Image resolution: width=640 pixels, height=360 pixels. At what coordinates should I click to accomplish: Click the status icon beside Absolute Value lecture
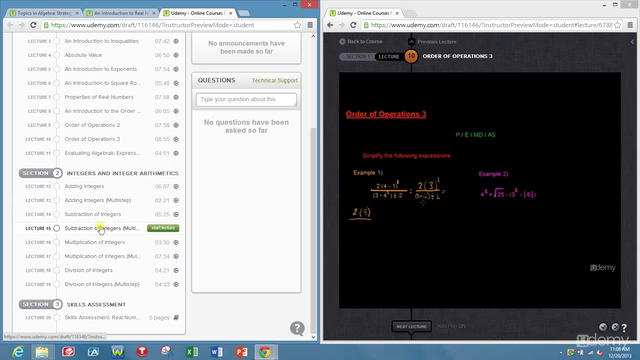[x=176, y=55]
